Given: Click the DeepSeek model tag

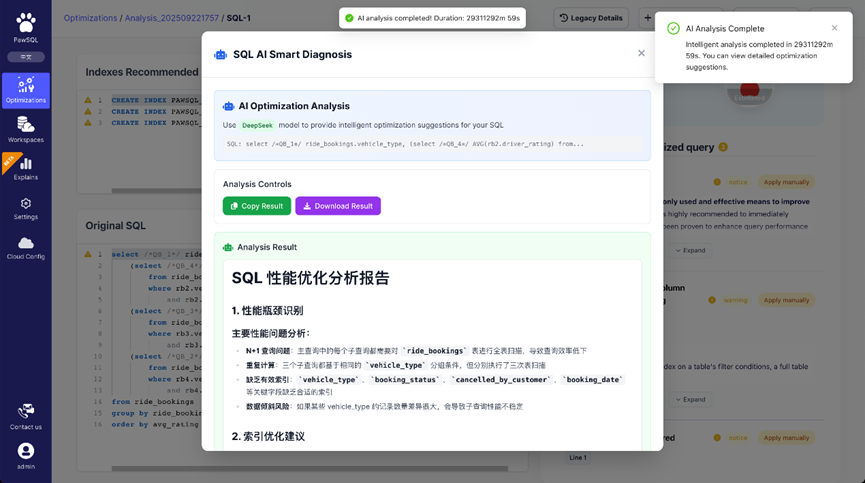Looking at the screenshot, I should 257,125.
